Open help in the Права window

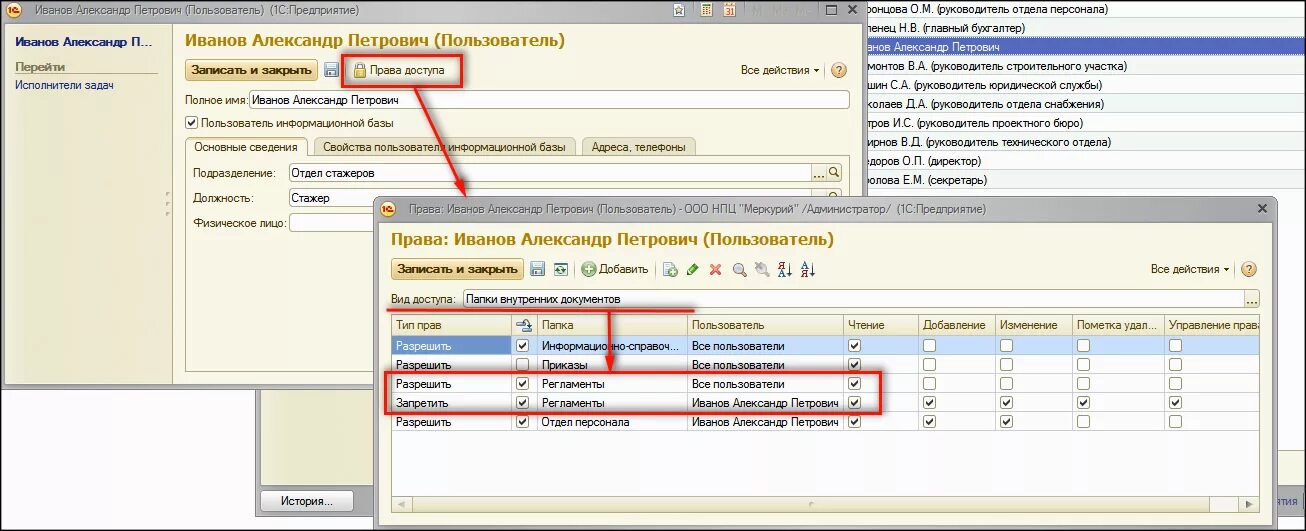pyautogui.click(x=1249, y=269)
